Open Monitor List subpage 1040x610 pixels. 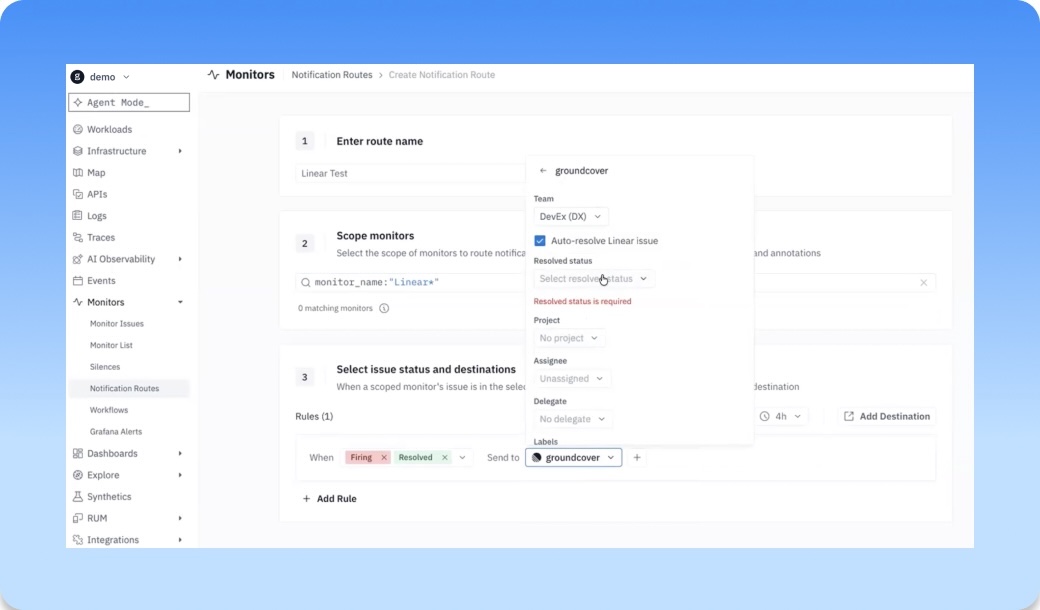[x=111, y=345]
